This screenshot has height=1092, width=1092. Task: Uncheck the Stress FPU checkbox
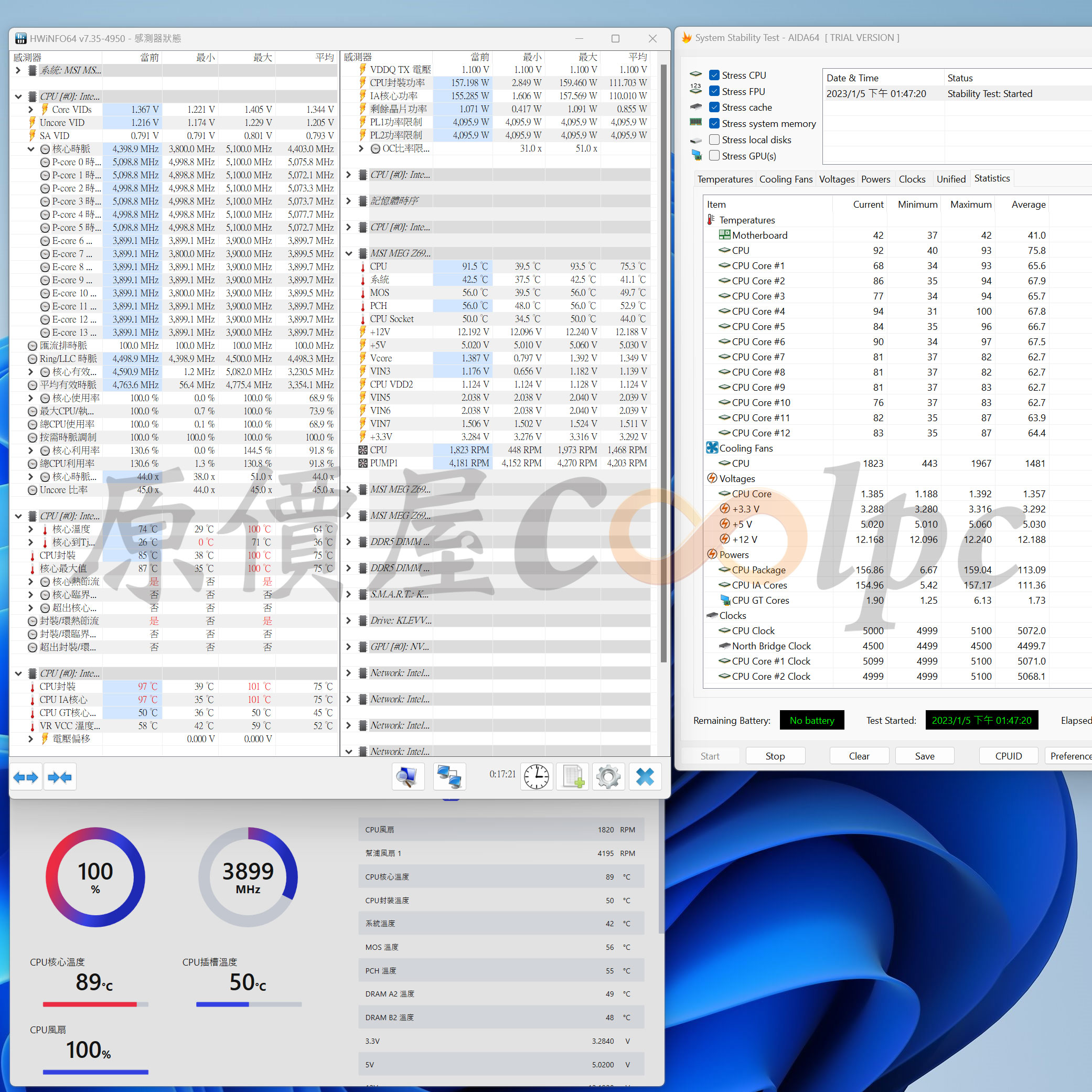[x=714, y=91]
